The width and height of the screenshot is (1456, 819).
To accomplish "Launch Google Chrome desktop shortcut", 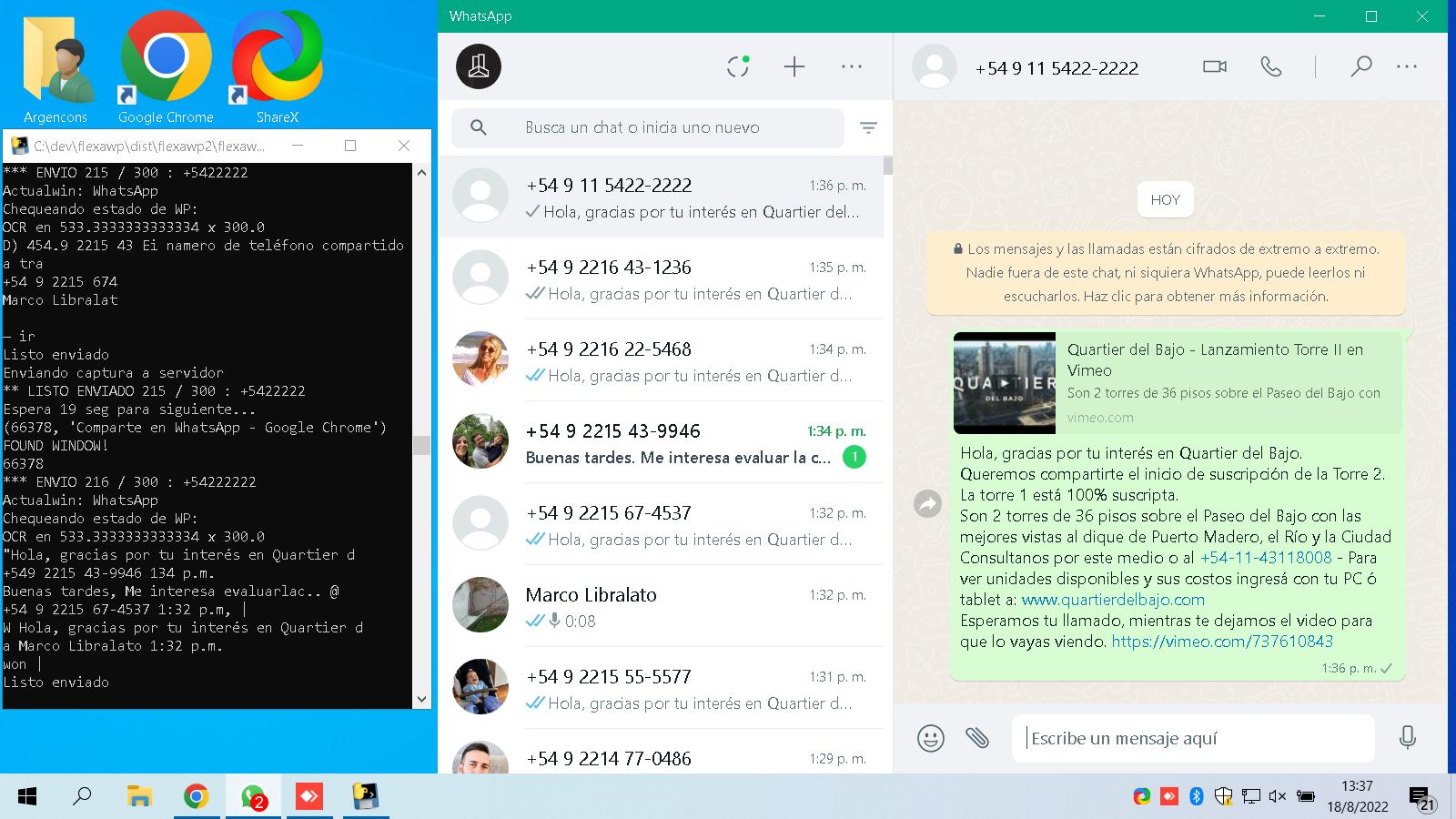I will pos(166,68).
